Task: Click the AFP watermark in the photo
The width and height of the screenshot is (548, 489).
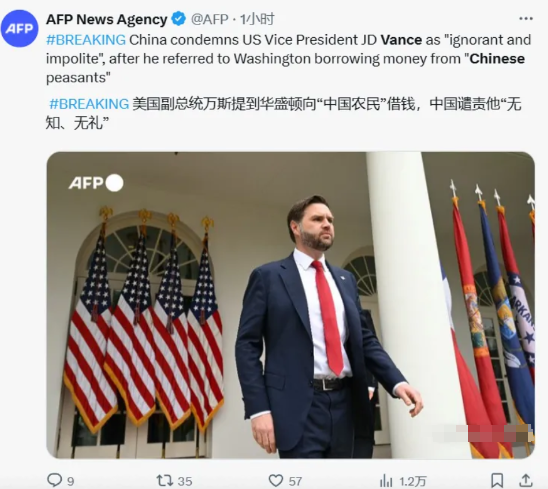Action: (96, 183)
